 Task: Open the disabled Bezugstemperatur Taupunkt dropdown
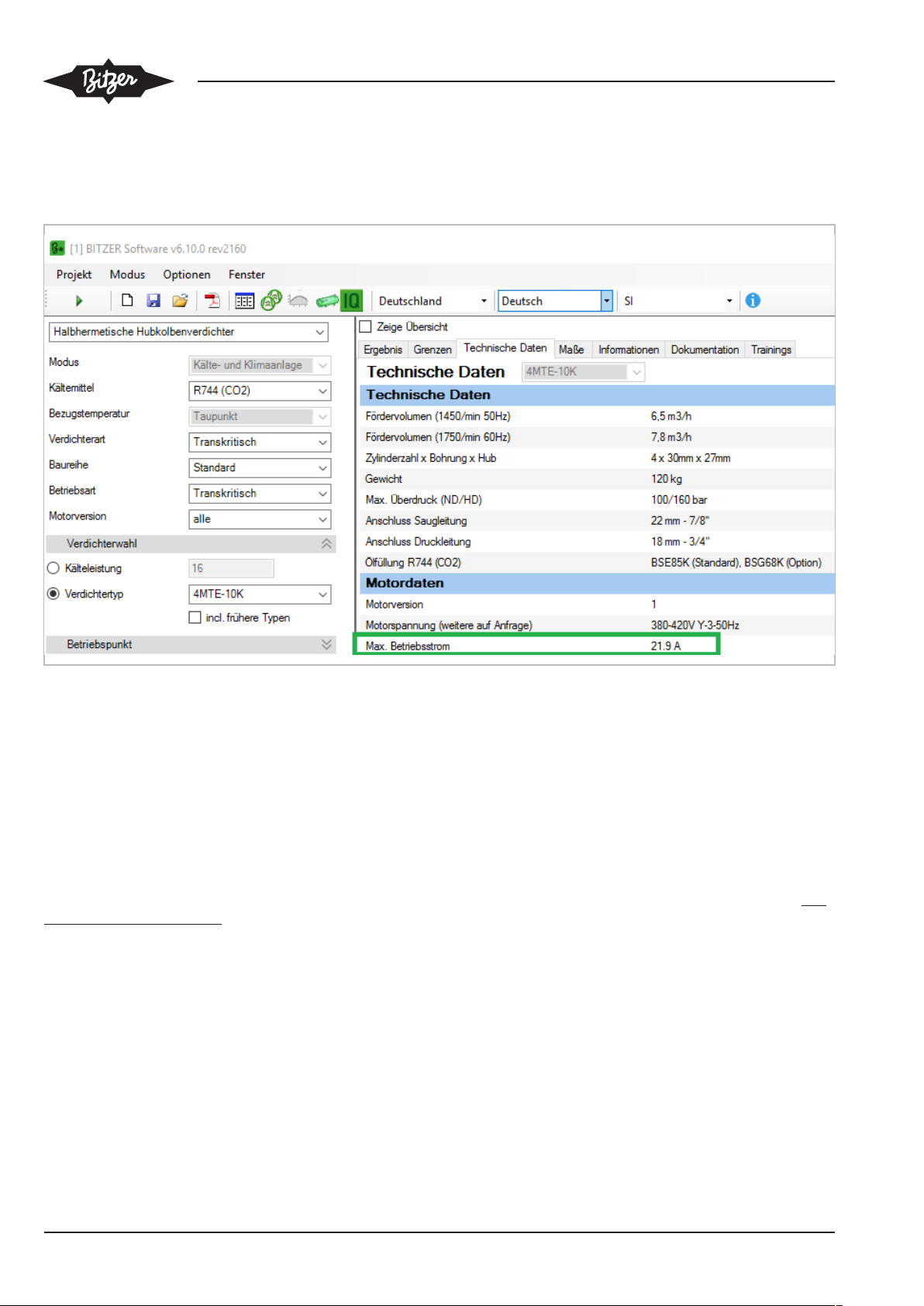260,416
